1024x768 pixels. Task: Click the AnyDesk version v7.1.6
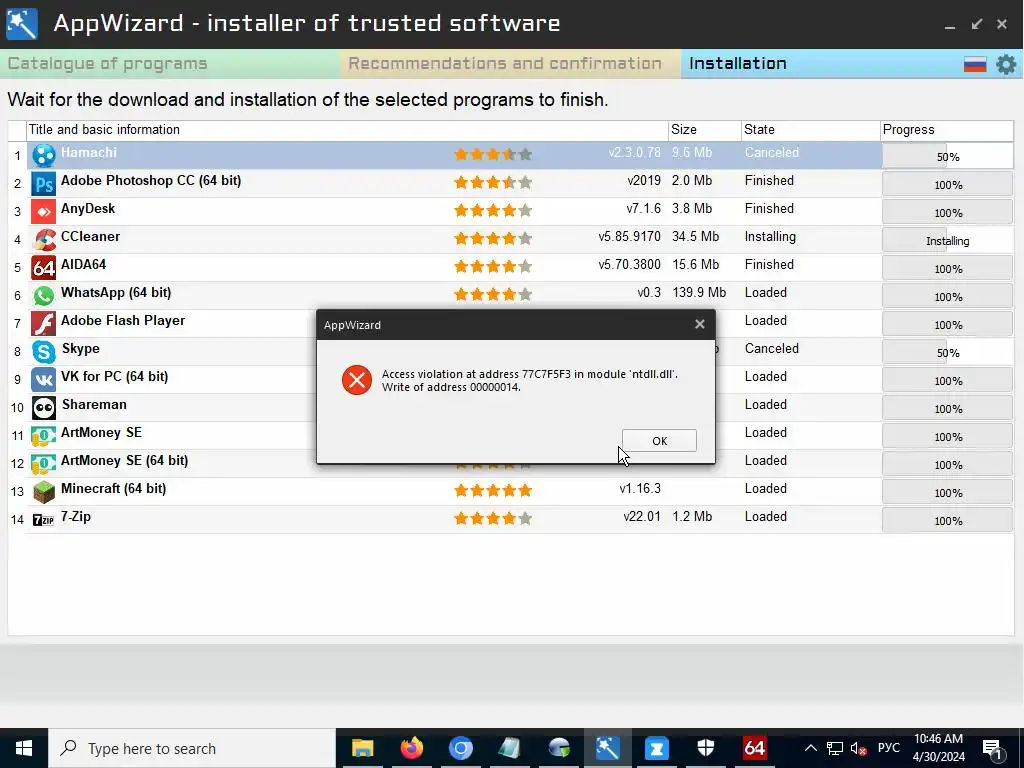pyautogui.click(x=643, y=208)
